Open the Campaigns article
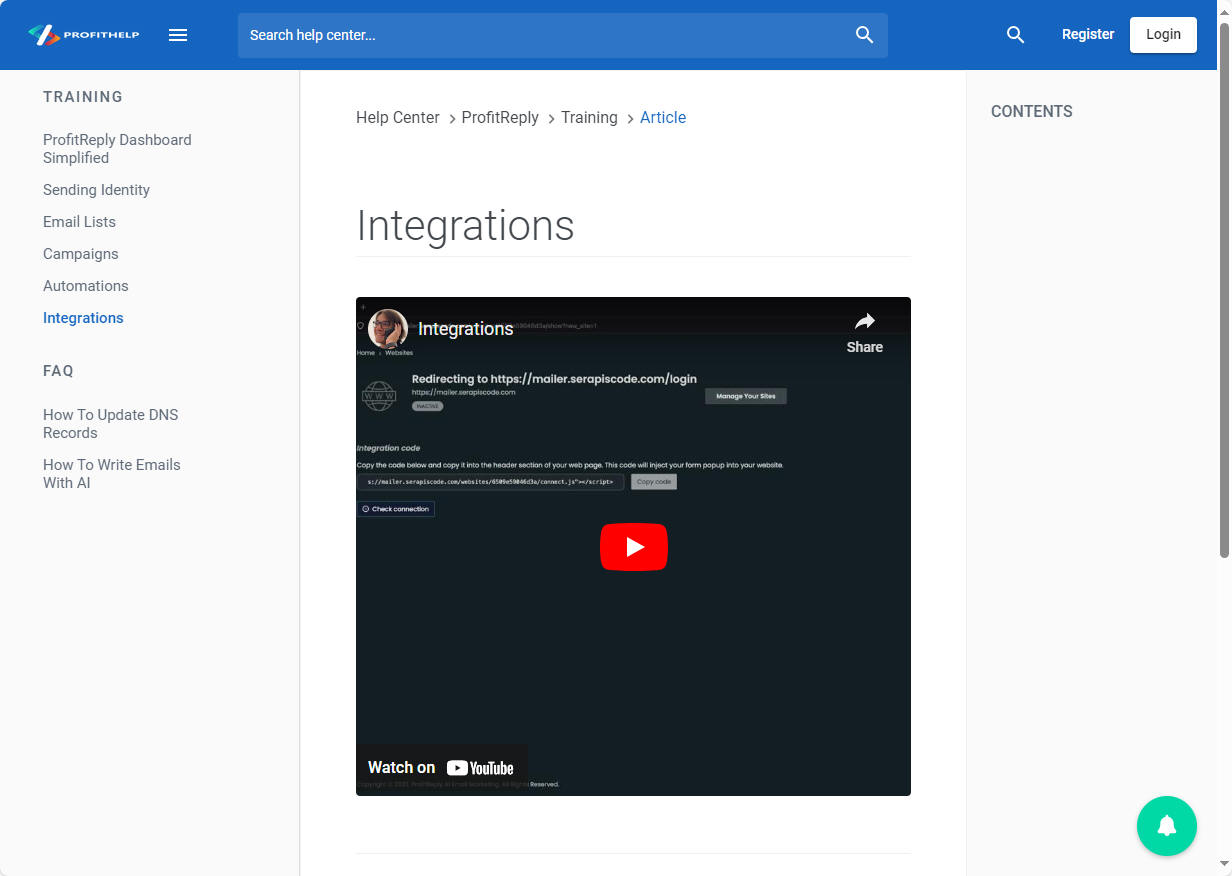 (x=81, y=254)
